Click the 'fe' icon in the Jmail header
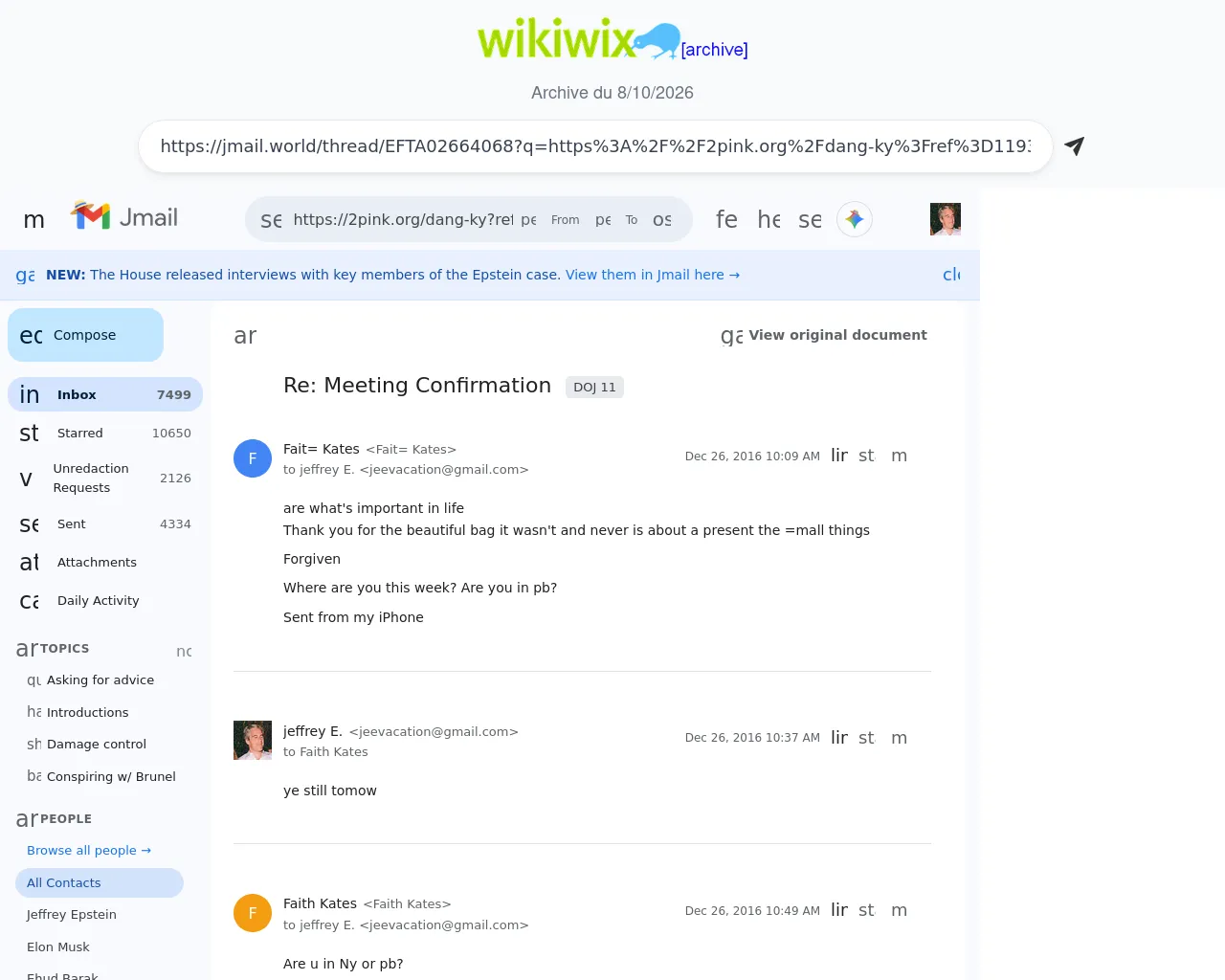The height and width of the screenshot is (980, 1225). point(726,219)
